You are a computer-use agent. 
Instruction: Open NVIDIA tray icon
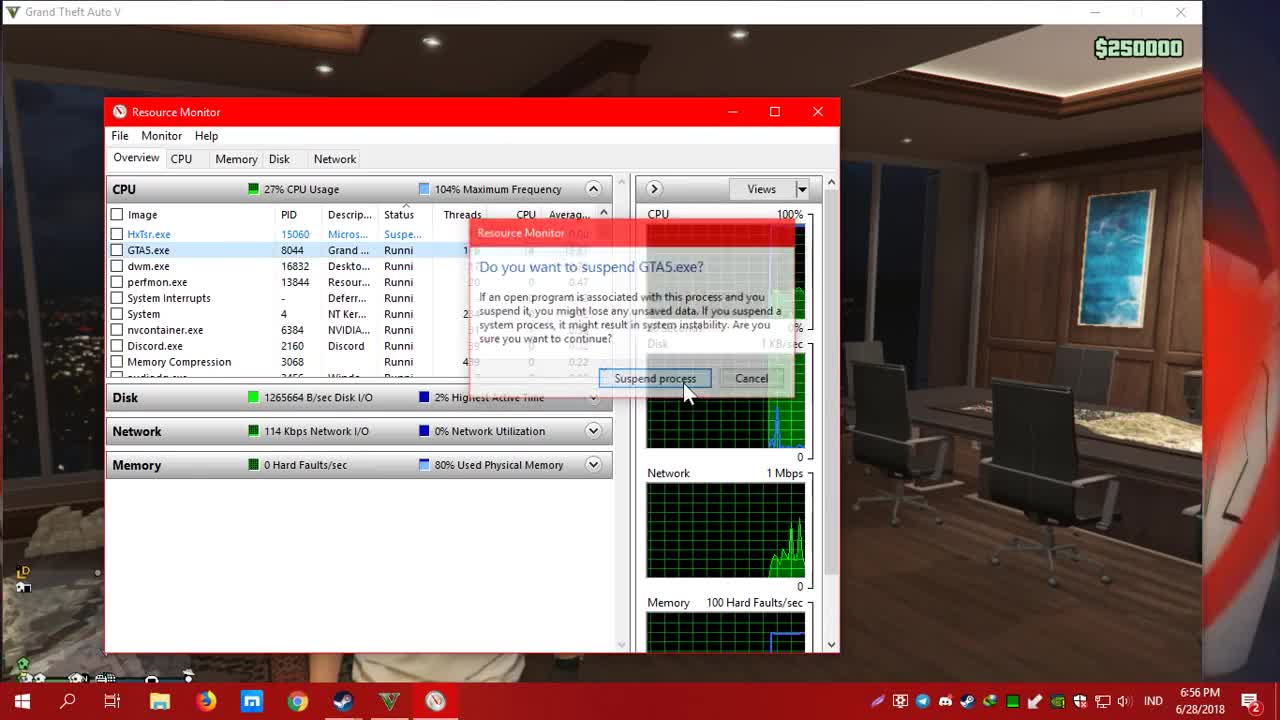1057,701
